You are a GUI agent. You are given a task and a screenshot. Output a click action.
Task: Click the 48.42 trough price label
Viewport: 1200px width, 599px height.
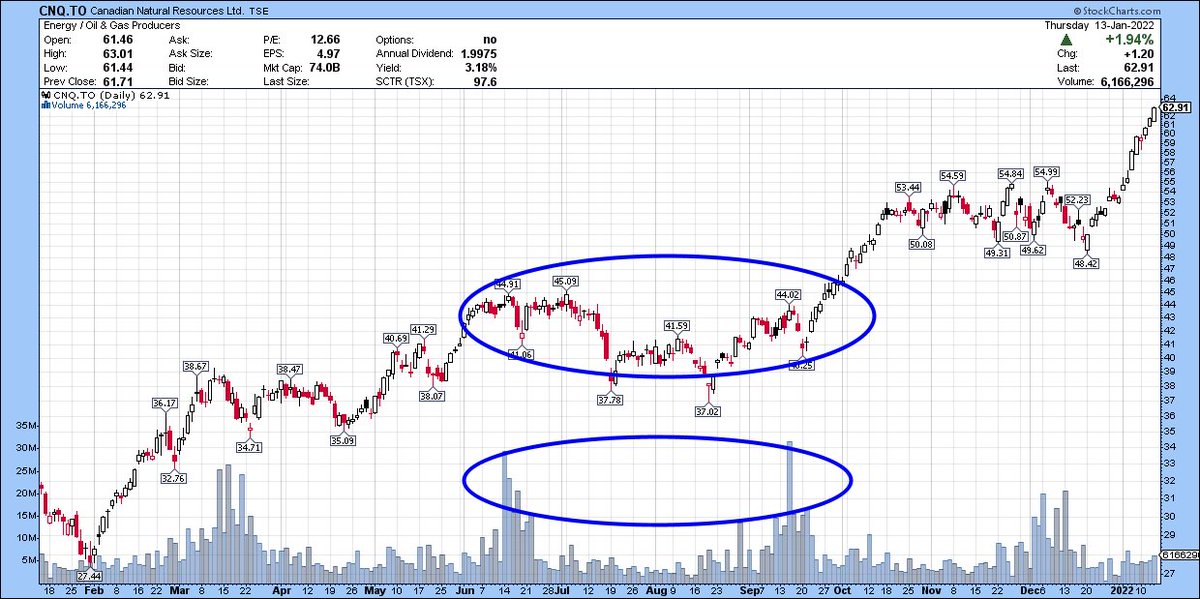1087,264
